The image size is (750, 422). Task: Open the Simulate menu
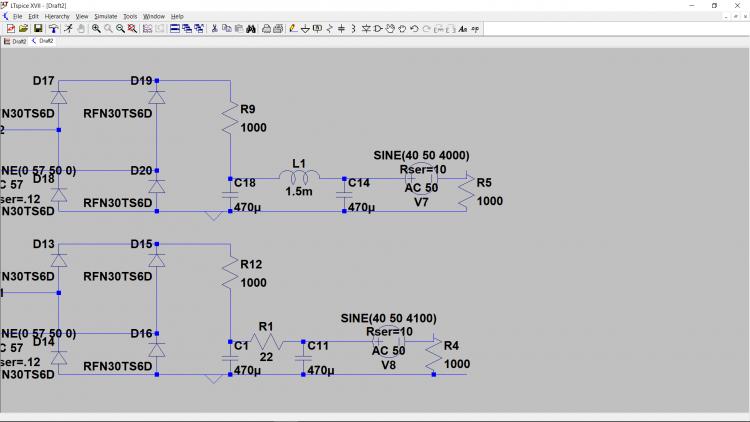point(105,17)
